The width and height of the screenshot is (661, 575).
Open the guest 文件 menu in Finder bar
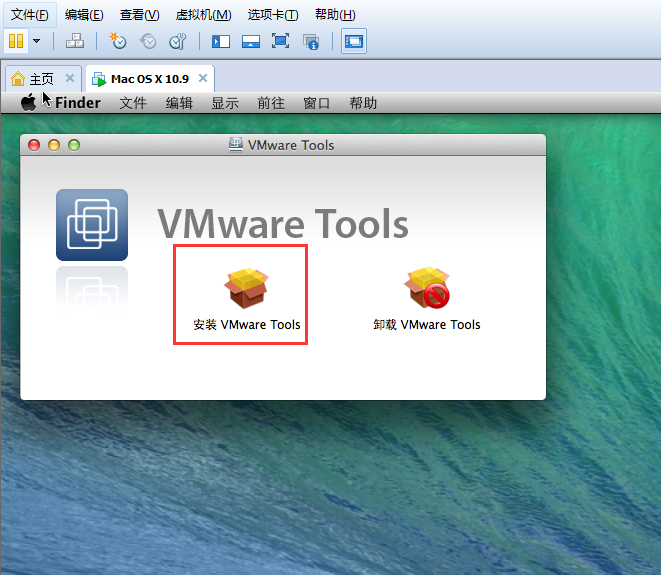pyautogui.click(x=133, y=103)
